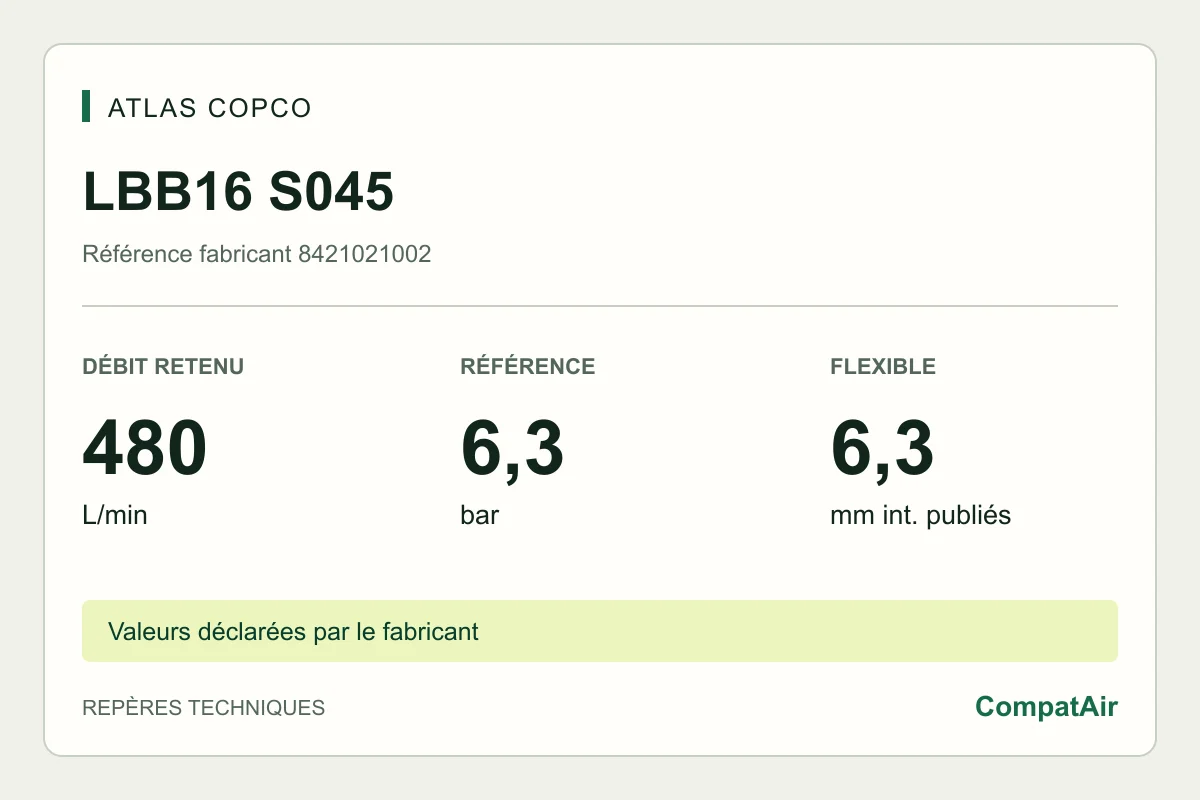Select the ATLAS COPCO manufacturer label
The image size is (1200, 800).
point(210,108)
